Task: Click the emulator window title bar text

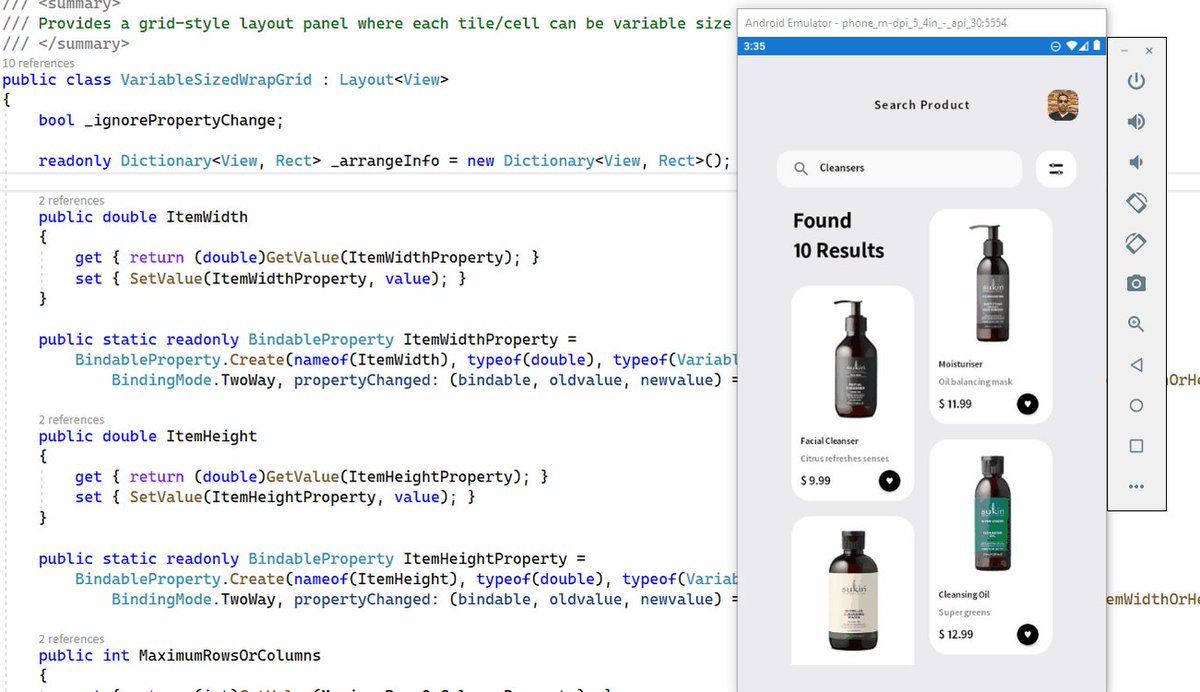Action: pyautogui.click(x=876, y=22)
